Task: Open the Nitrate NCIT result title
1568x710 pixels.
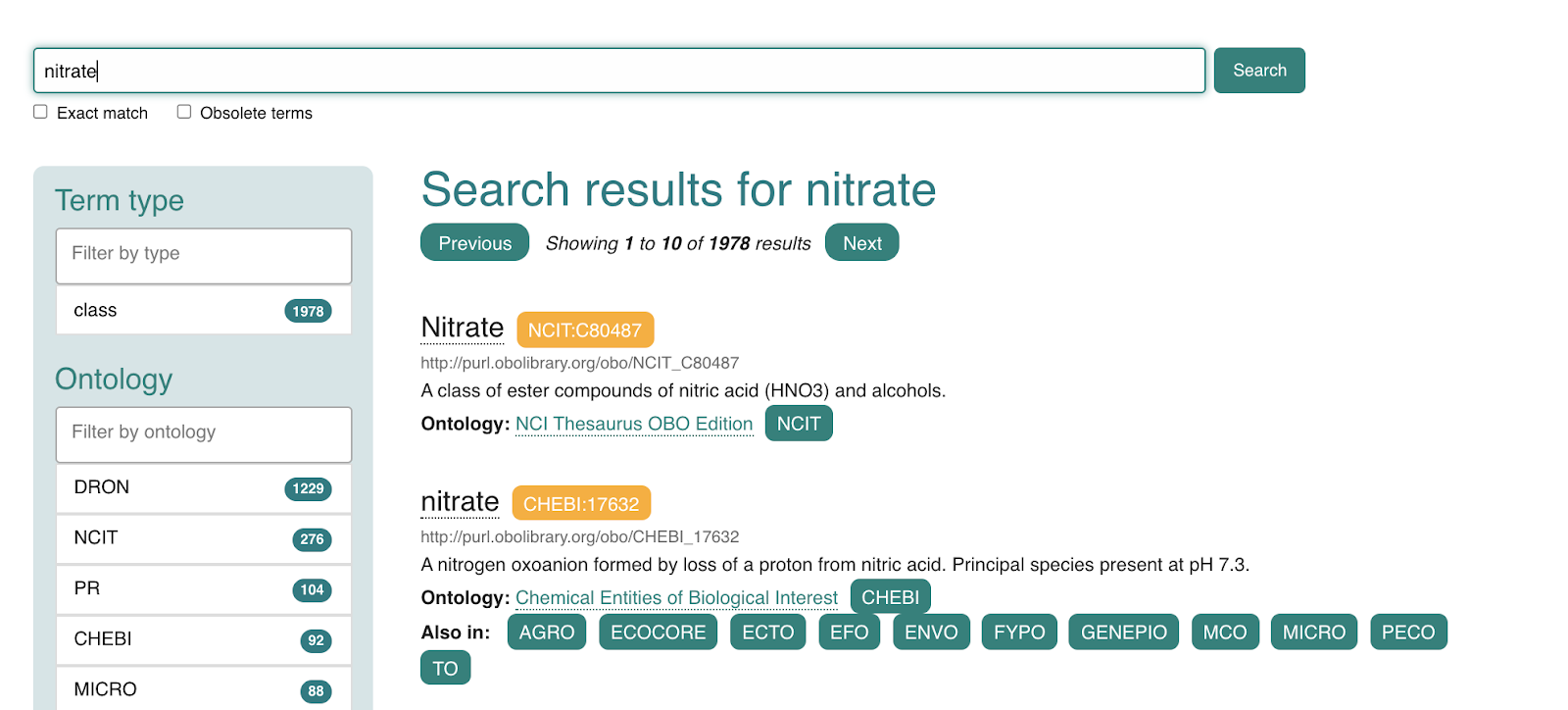Action: tap(462, 328)
